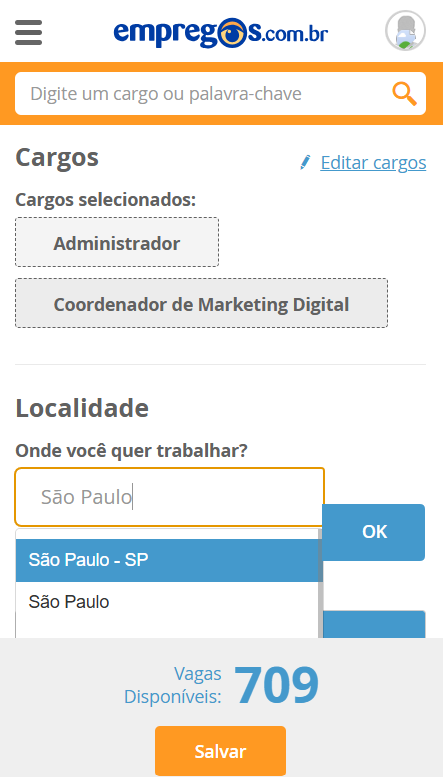The height and width of the screenshot is (777, 443).
Task: Choose the plain São Paulo suggestion below
Action: tap(166, 602)
